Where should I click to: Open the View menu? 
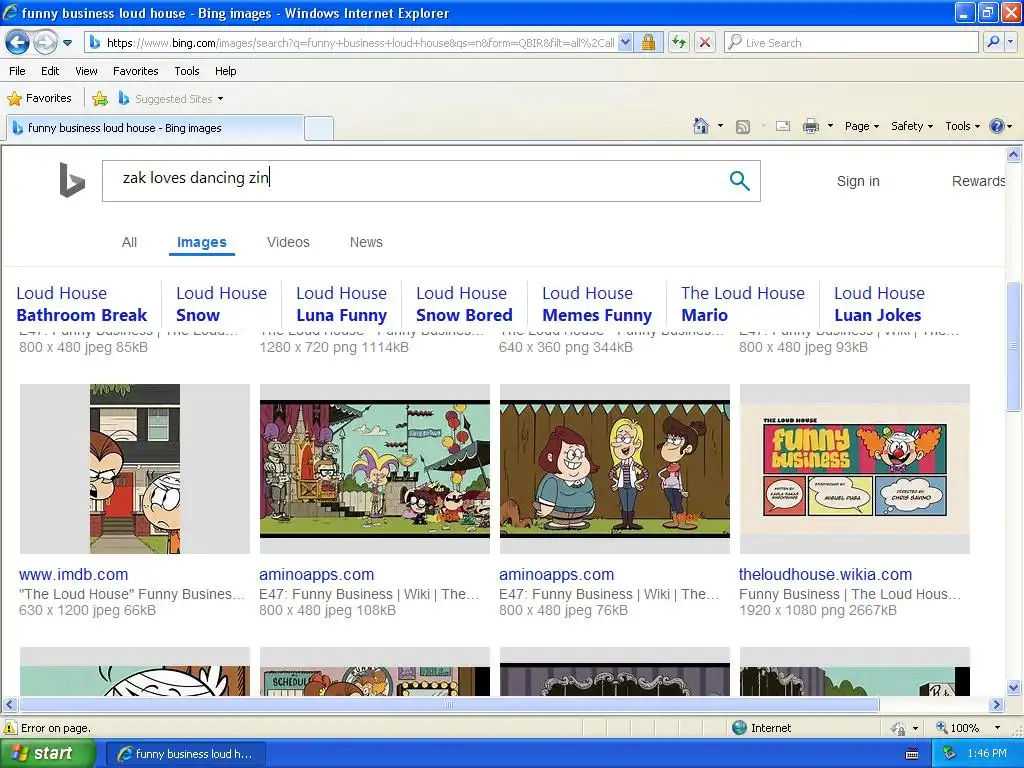pos(86,71)
